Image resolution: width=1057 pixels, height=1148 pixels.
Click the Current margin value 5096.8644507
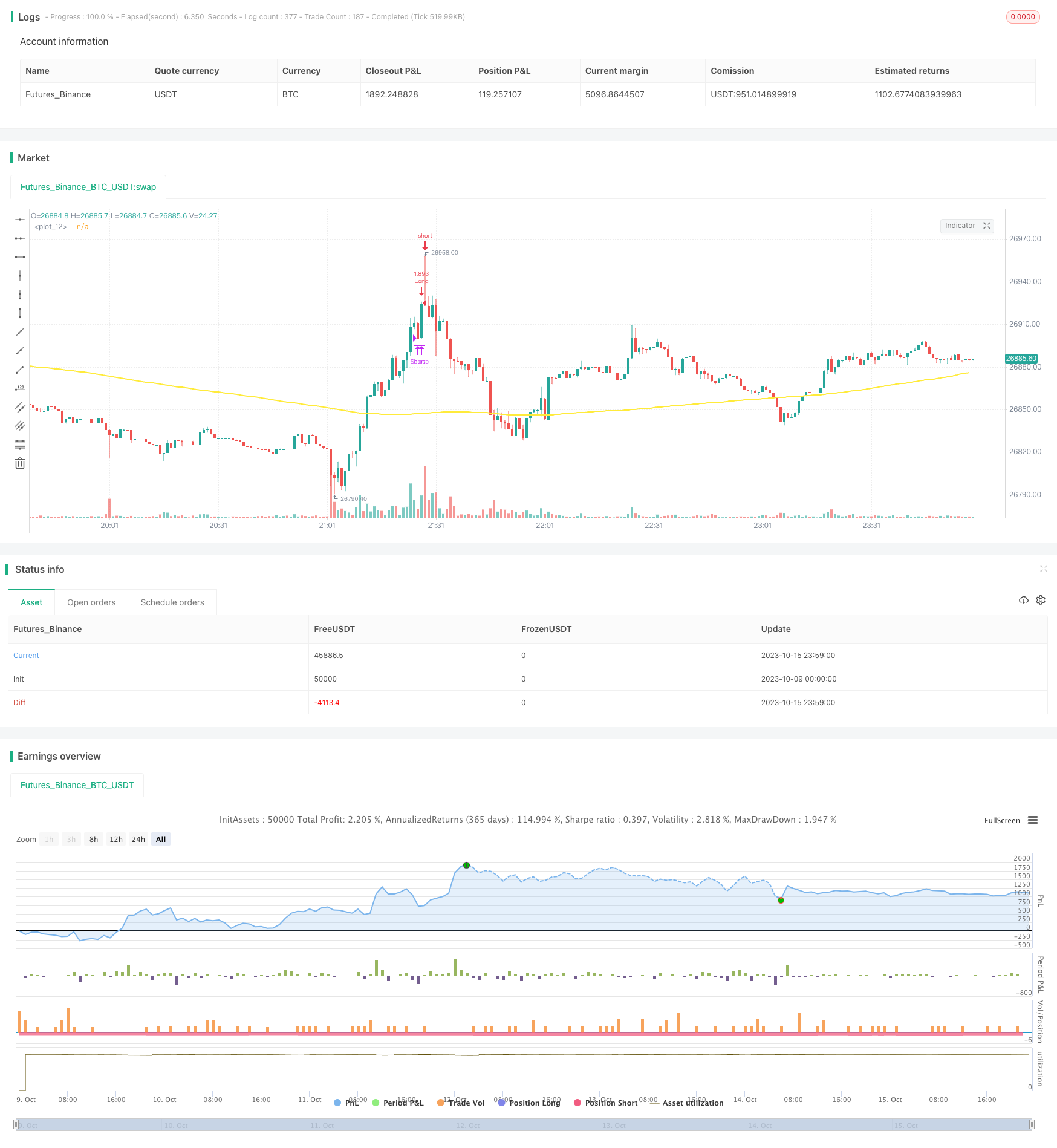click(614, 94)
